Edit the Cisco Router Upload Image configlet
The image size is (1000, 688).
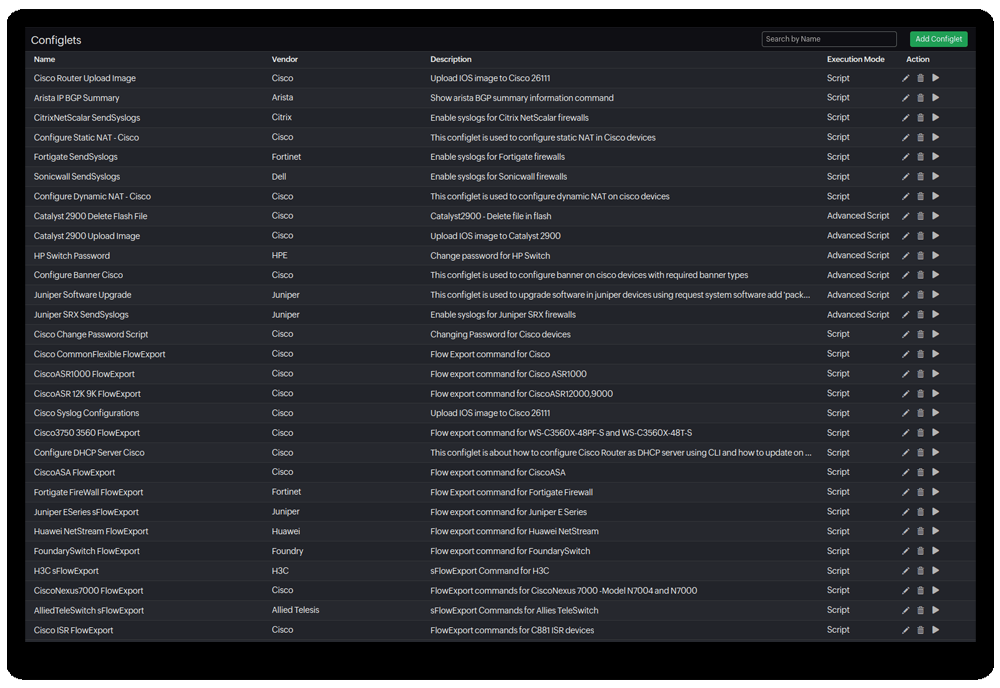(x=906, y=78)
